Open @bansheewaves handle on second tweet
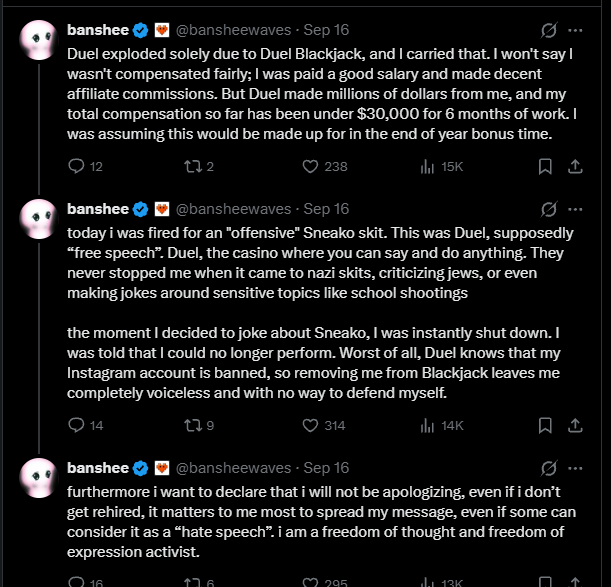The image size is (611, 587). pos(233,209)
